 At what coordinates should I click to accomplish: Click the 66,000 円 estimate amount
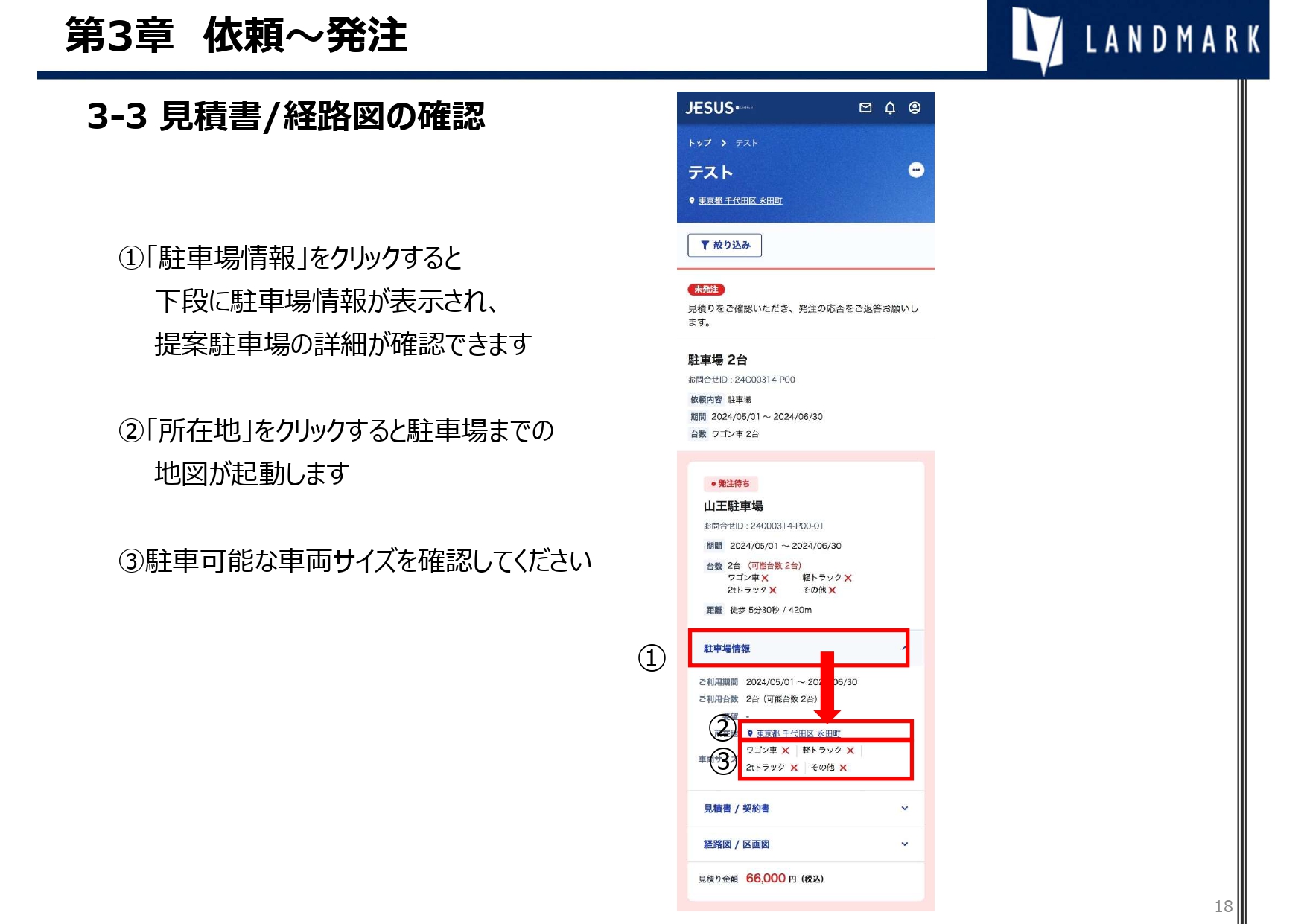(772, 879)
